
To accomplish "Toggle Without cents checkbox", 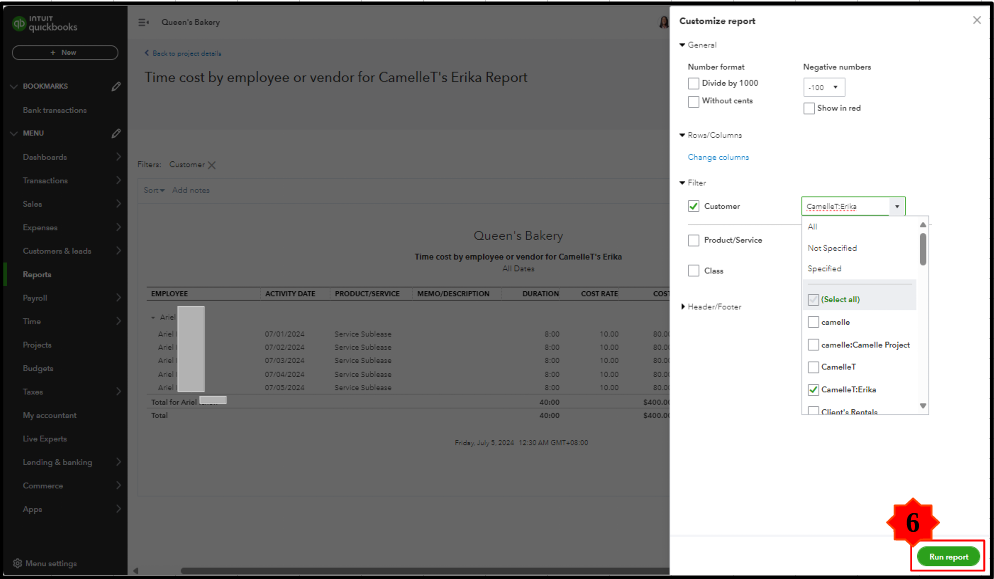I will pos(694,101).
